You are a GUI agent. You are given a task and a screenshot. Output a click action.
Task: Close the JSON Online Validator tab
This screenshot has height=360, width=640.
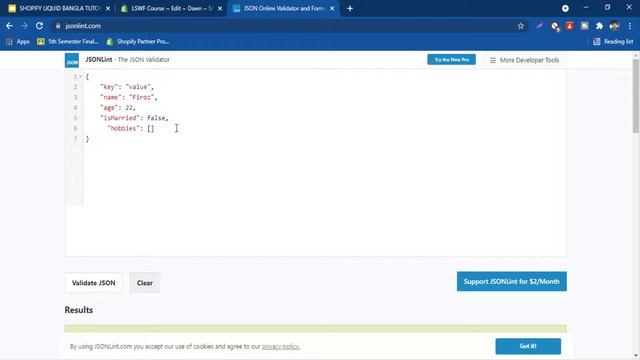332,9
